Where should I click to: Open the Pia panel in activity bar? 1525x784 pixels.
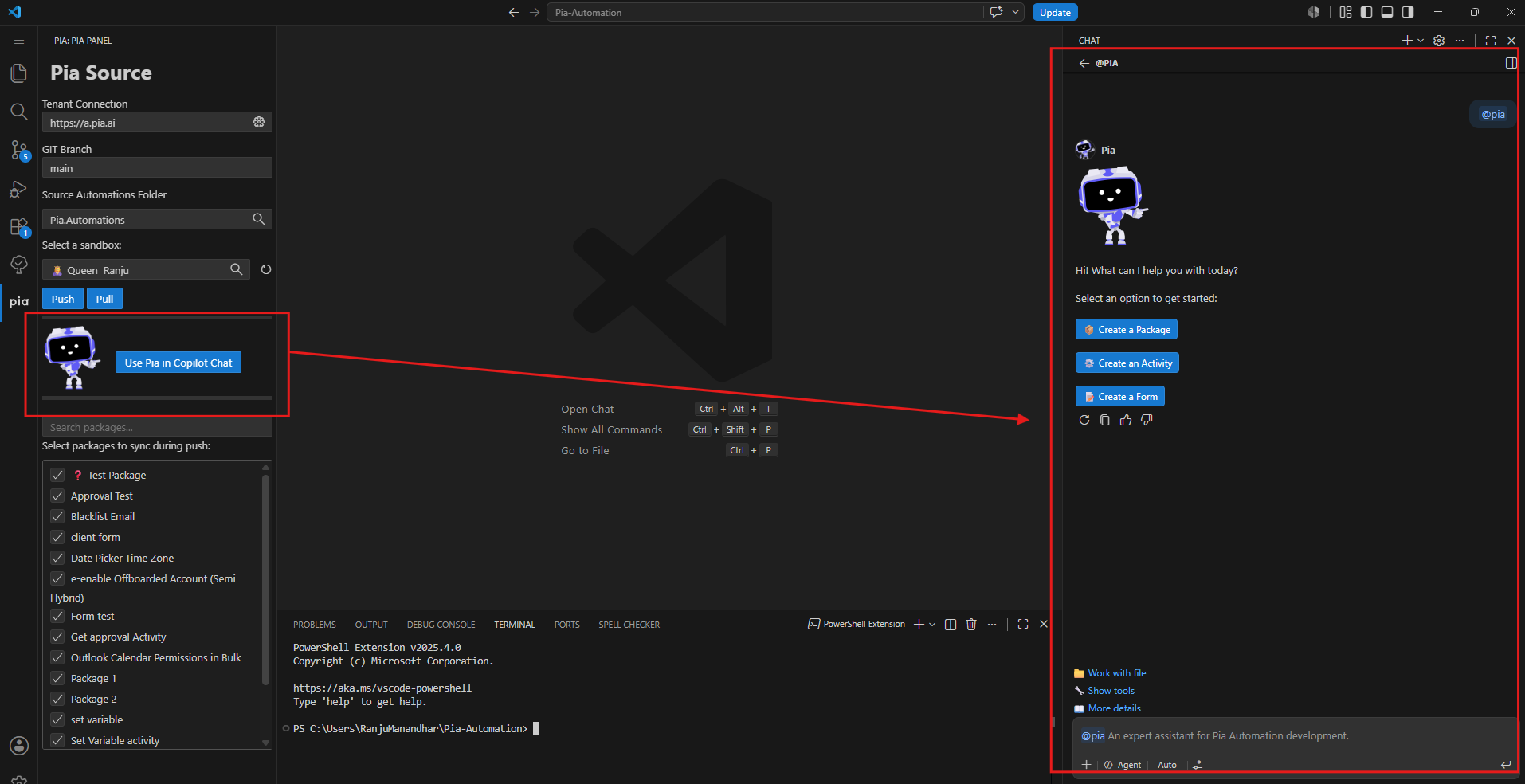point(18,302)
